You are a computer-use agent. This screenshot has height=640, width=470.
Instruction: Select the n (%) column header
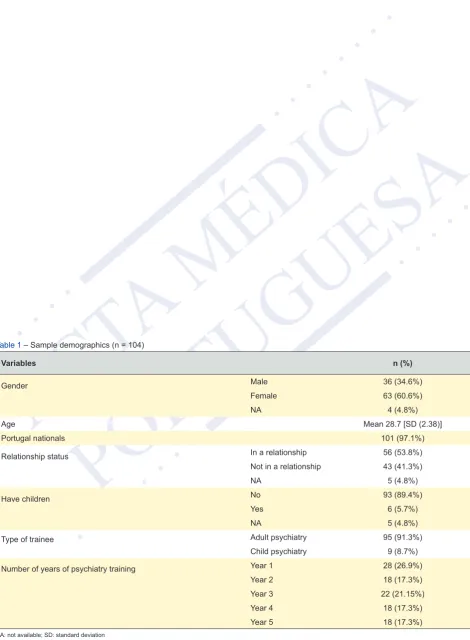pyautogui.click(x=402, y=363)
